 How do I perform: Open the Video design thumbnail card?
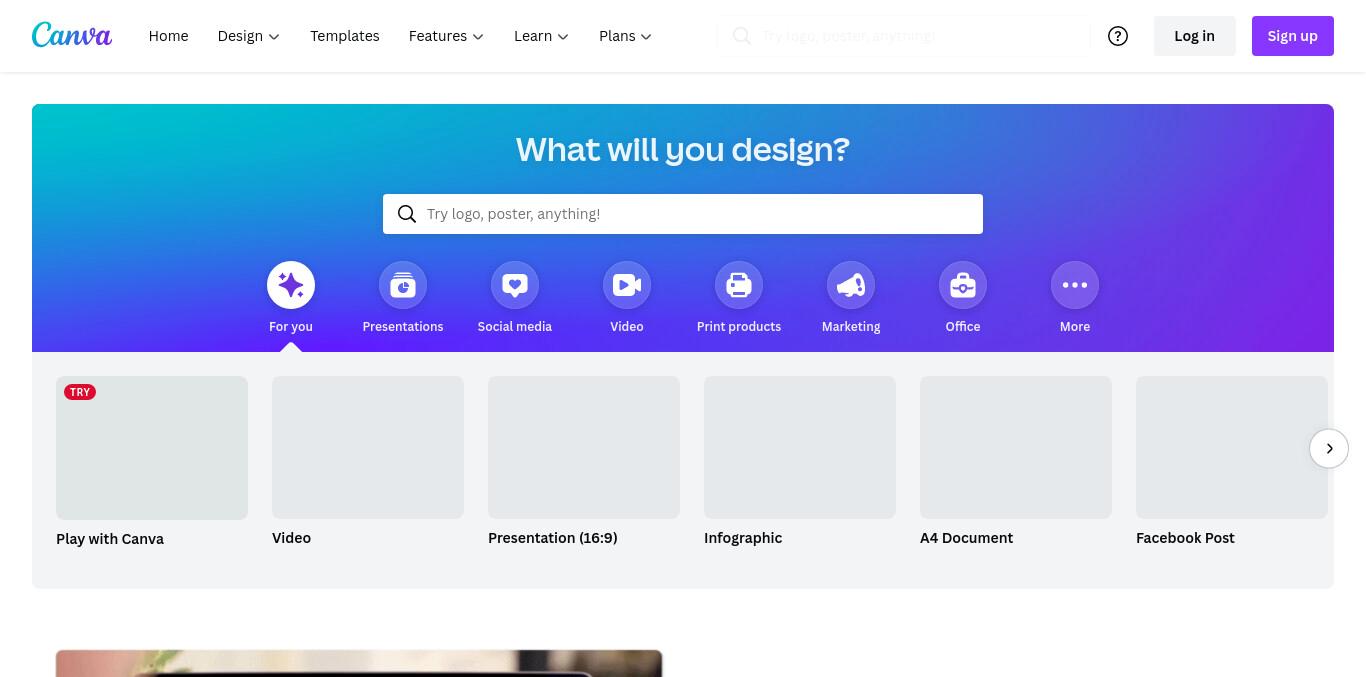point(368,447)
